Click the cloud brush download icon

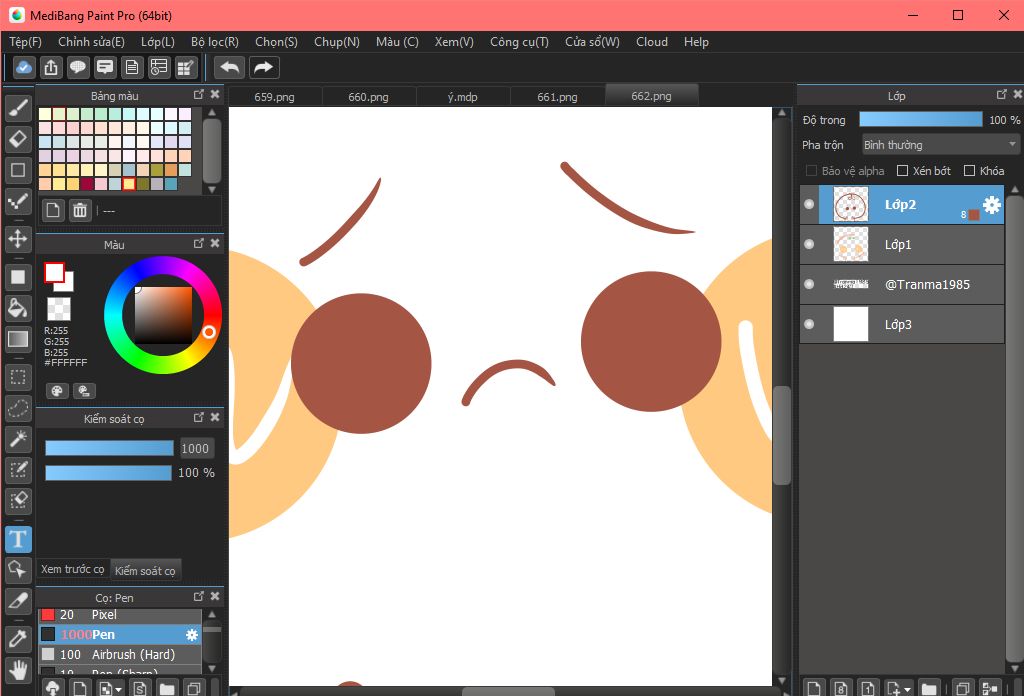(x=54, y=688)
